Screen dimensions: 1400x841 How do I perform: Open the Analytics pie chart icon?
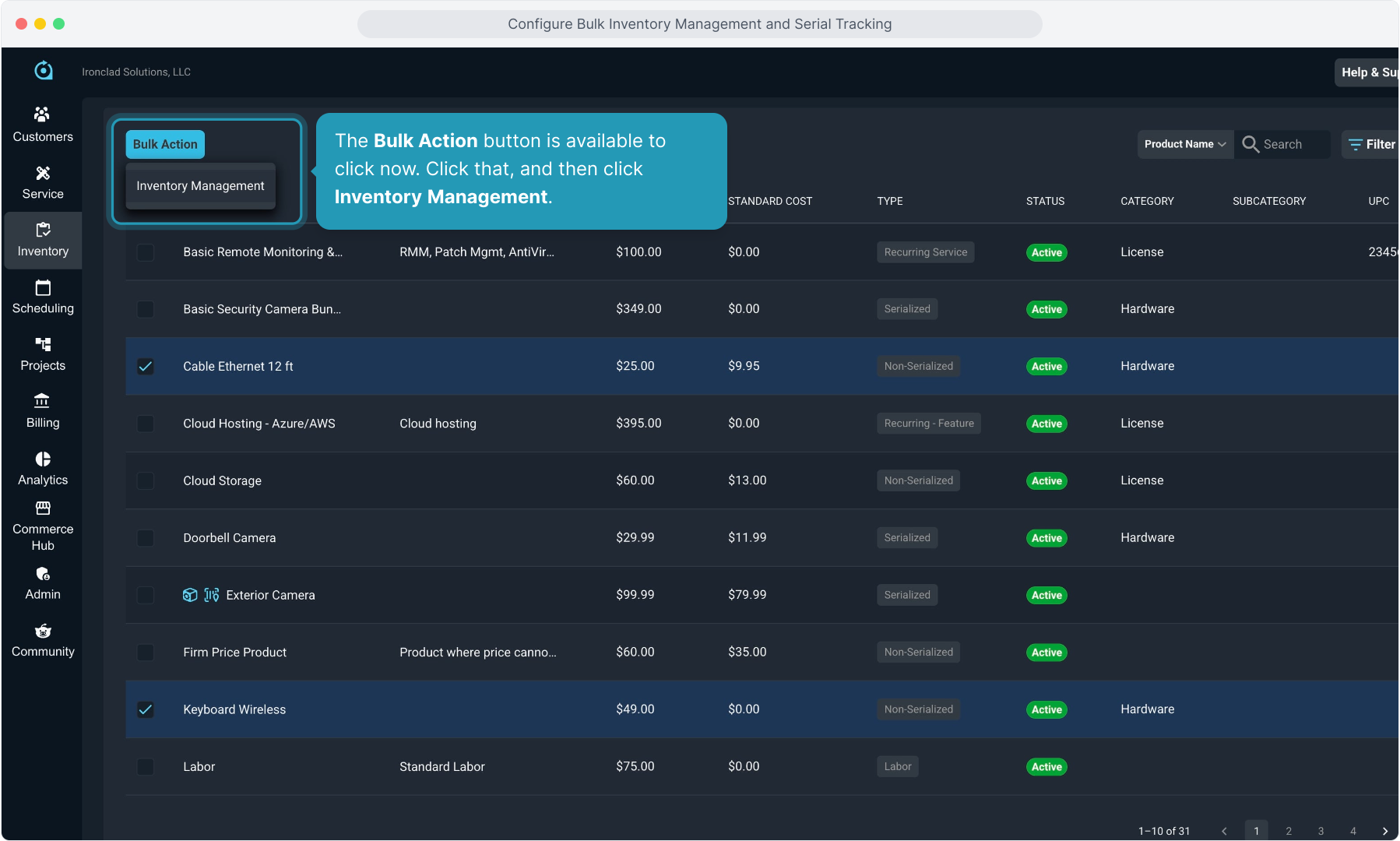42,459
